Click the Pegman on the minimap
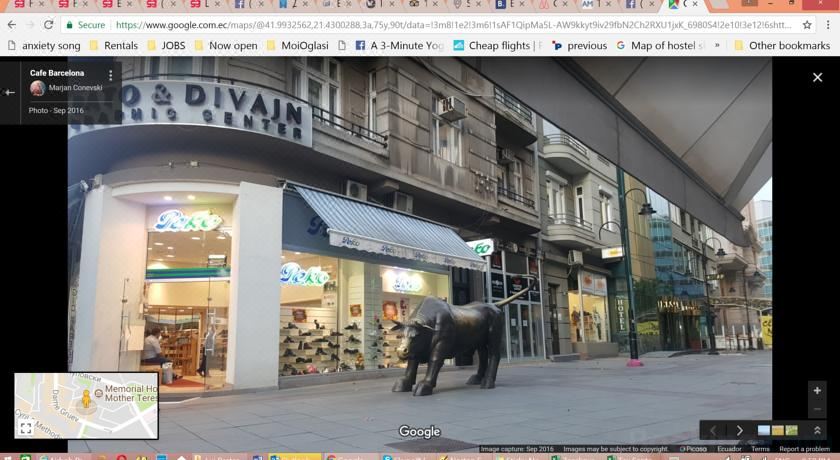Viewport: 840px width, 460px height. tap(86, 400)
